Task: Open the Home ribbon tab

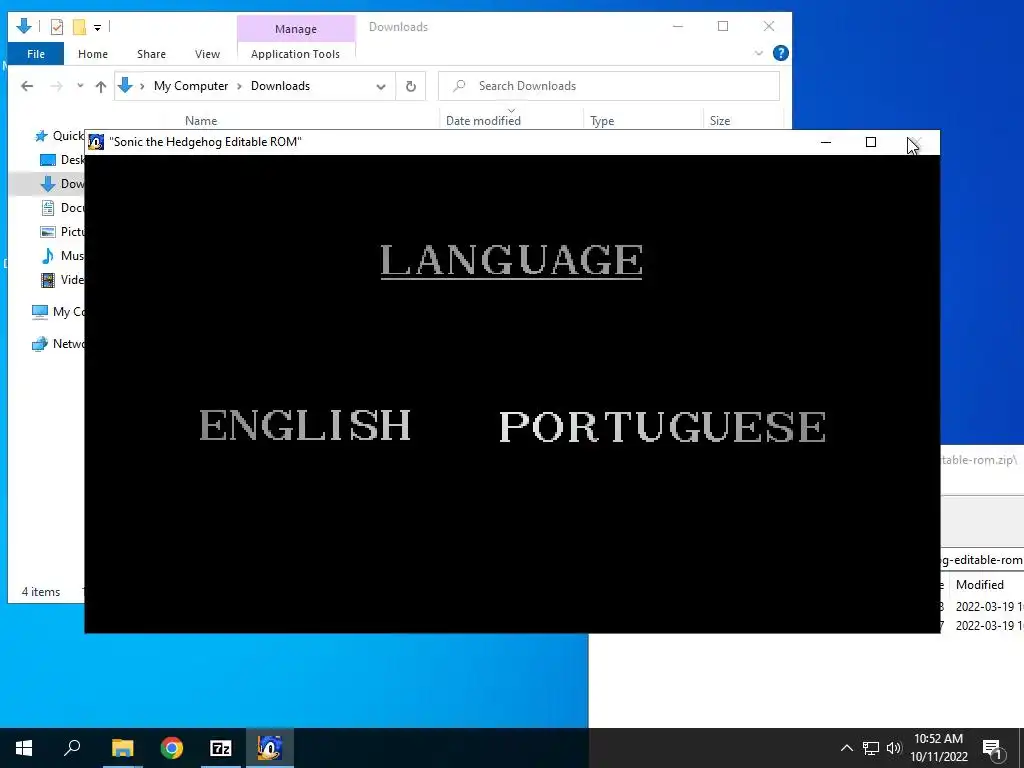Action: point(93,54)
